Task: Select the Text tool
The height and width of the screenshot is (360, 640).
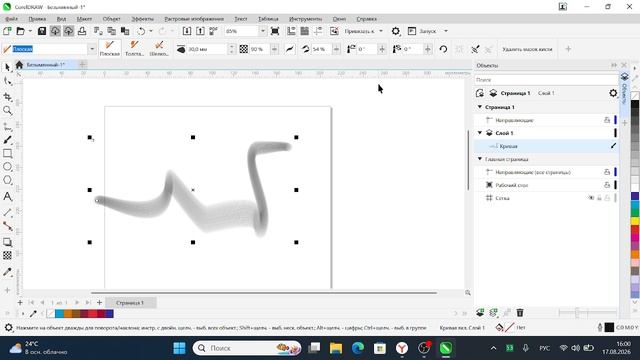Action: 7,197
